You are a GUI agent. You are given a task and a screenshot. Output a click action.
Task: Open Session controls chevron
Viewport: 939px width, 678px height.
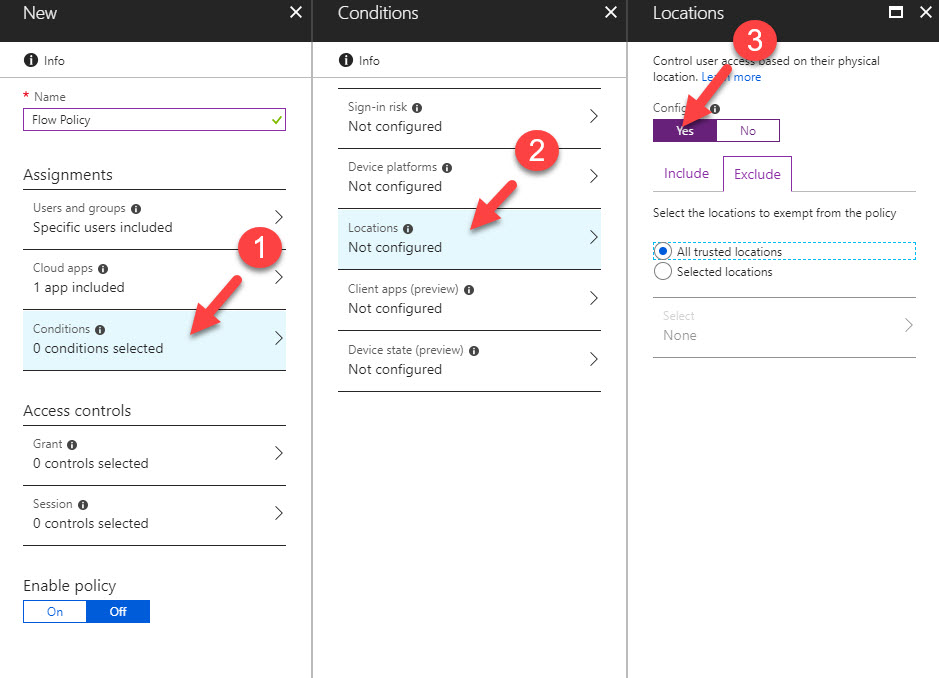click(x=278, y=513)
